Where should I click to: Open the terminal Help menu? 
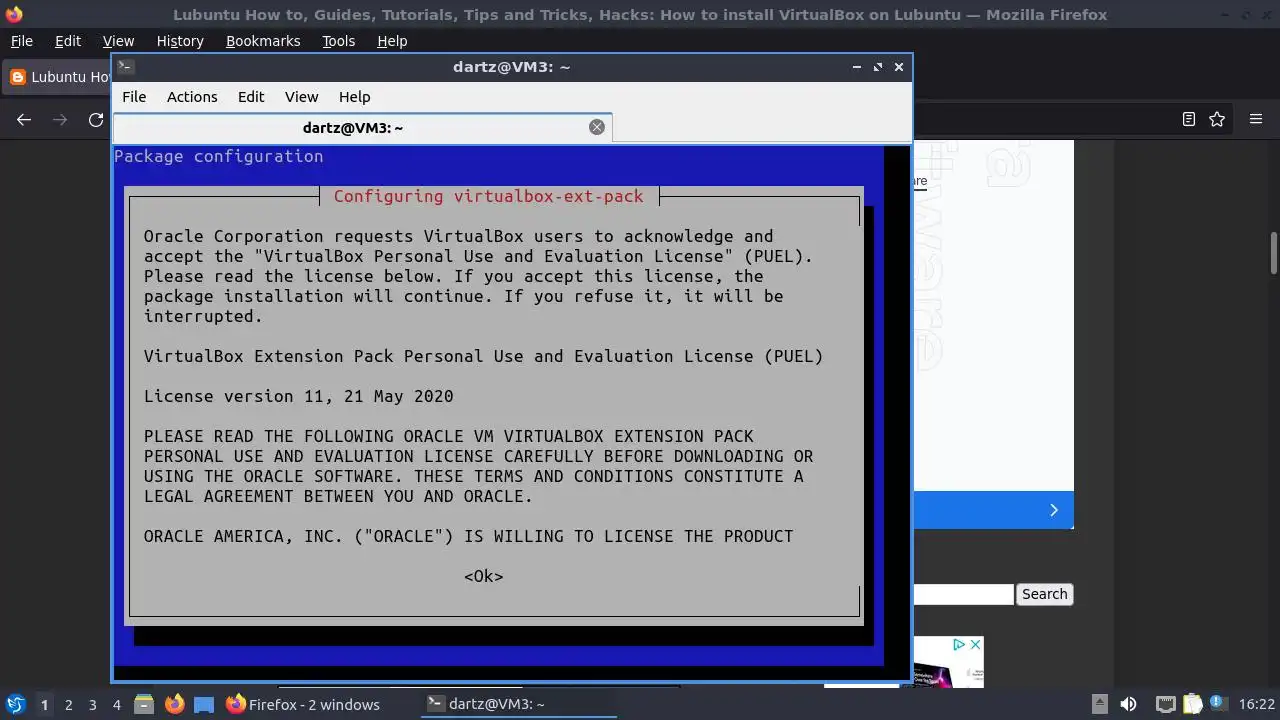tap(354, 97)
